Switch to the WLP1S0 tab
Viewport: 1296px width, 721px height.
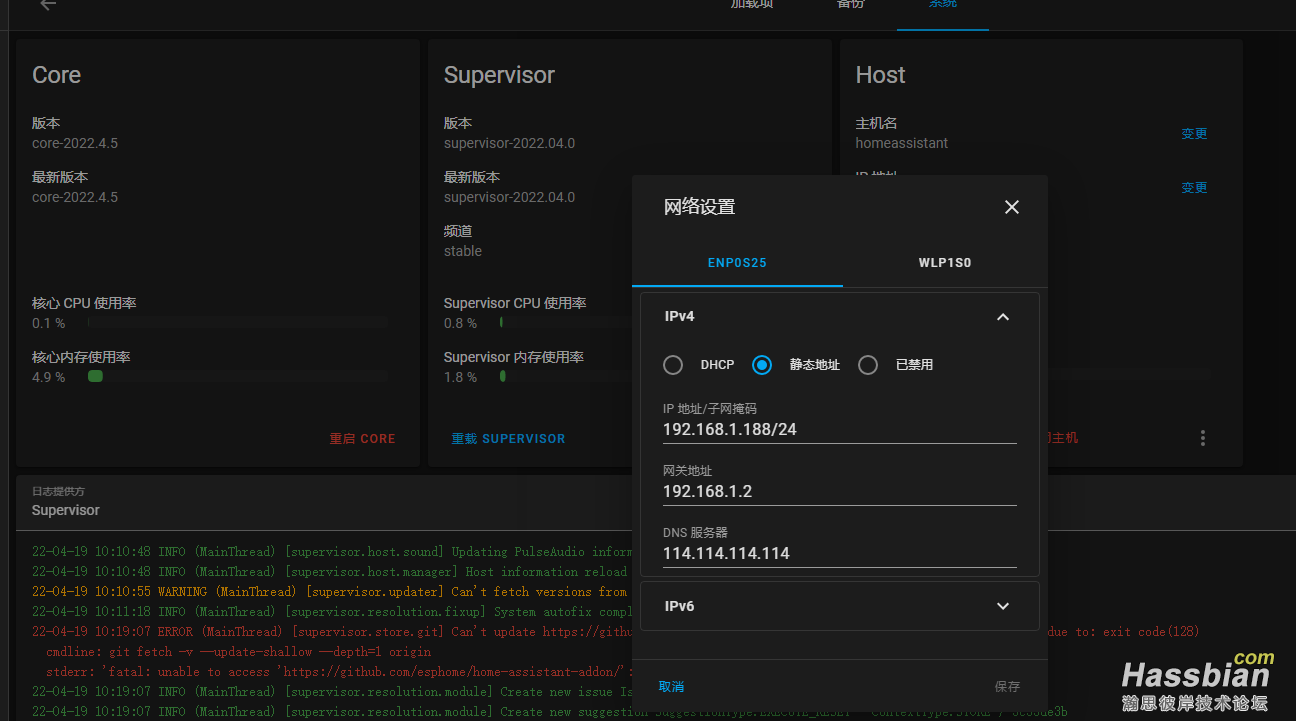945,263
